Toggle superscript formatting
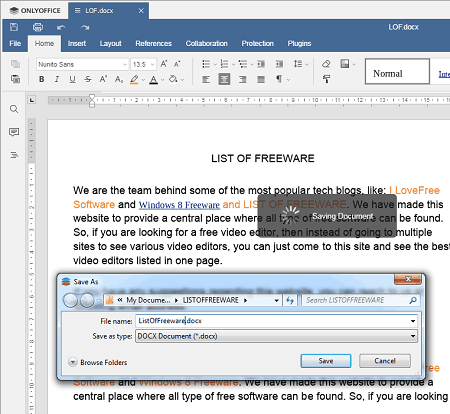Viewport: 450px width, 414px height. pos(103,79)
